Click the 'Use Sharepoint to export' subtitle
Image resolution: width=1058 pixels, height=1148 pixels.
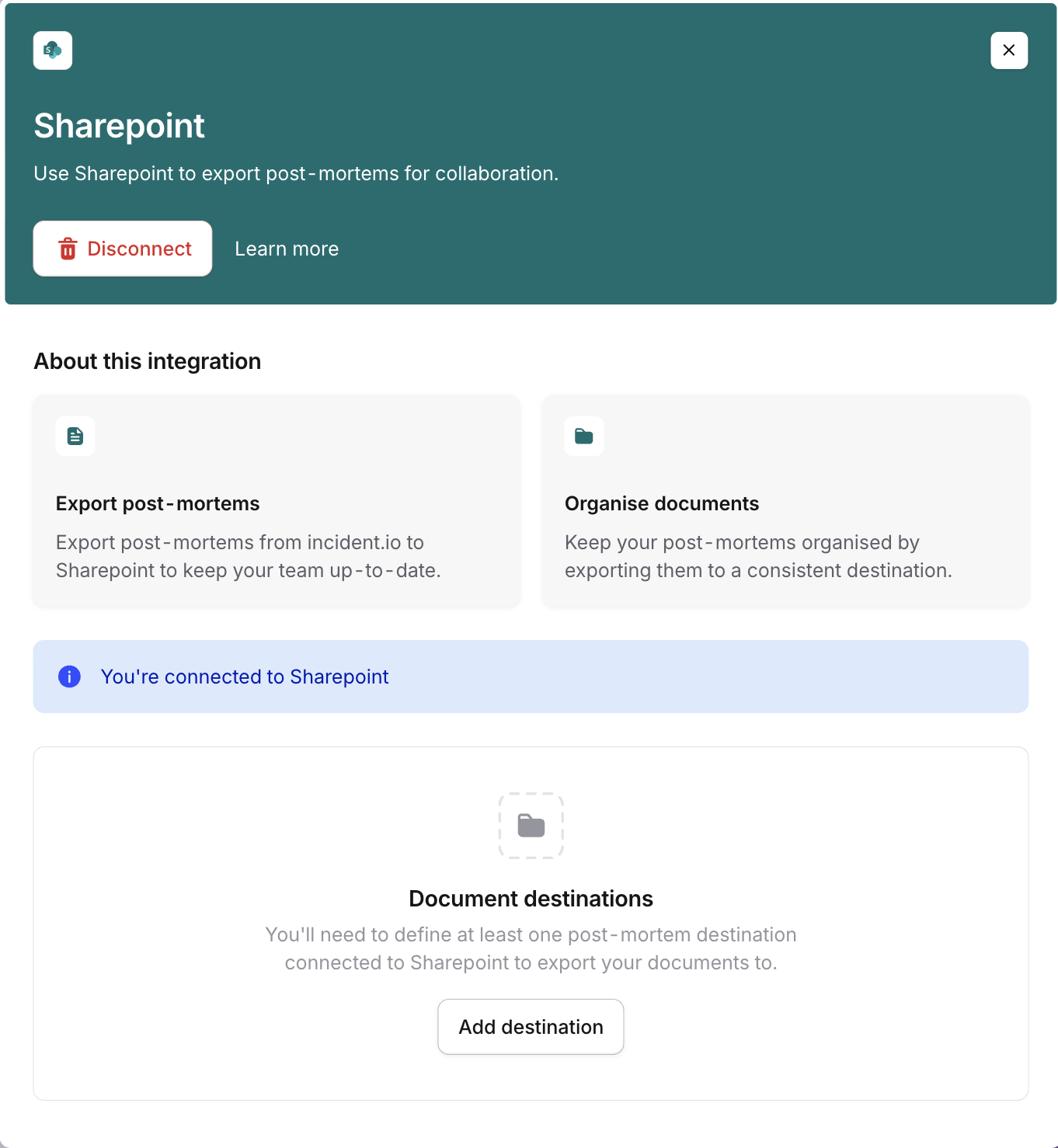pyautogui.click(x=296, y=173)
